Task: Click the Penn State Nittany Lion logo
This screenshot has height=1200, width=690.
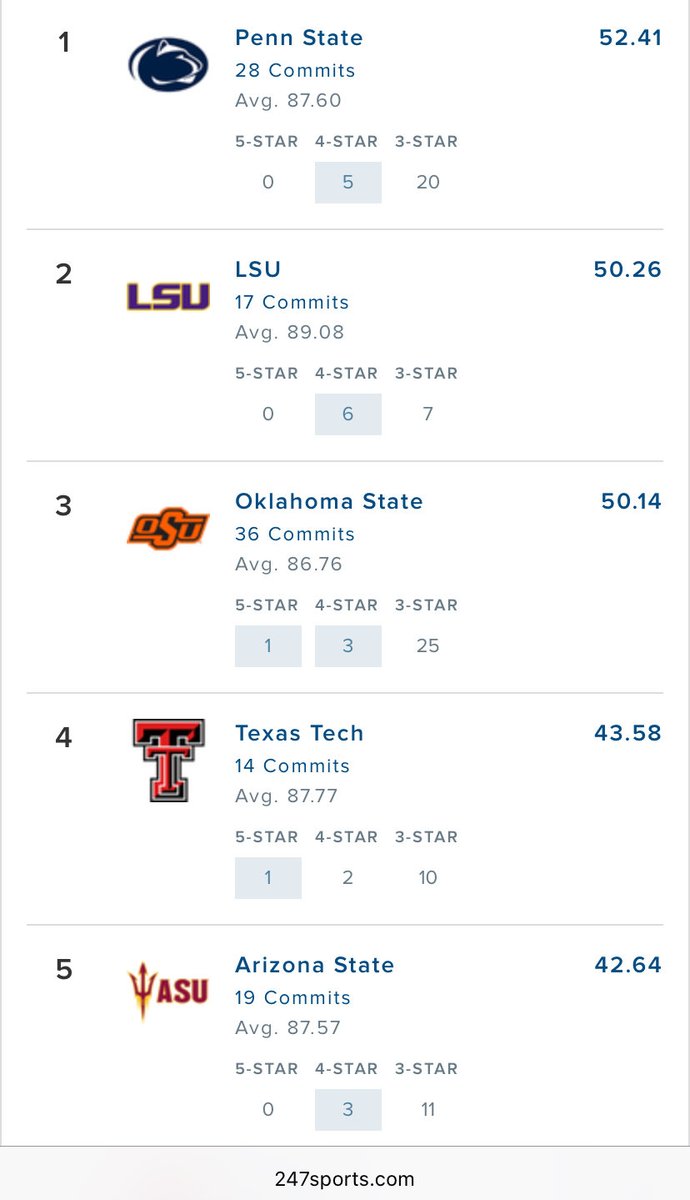Action: (168, 63)
